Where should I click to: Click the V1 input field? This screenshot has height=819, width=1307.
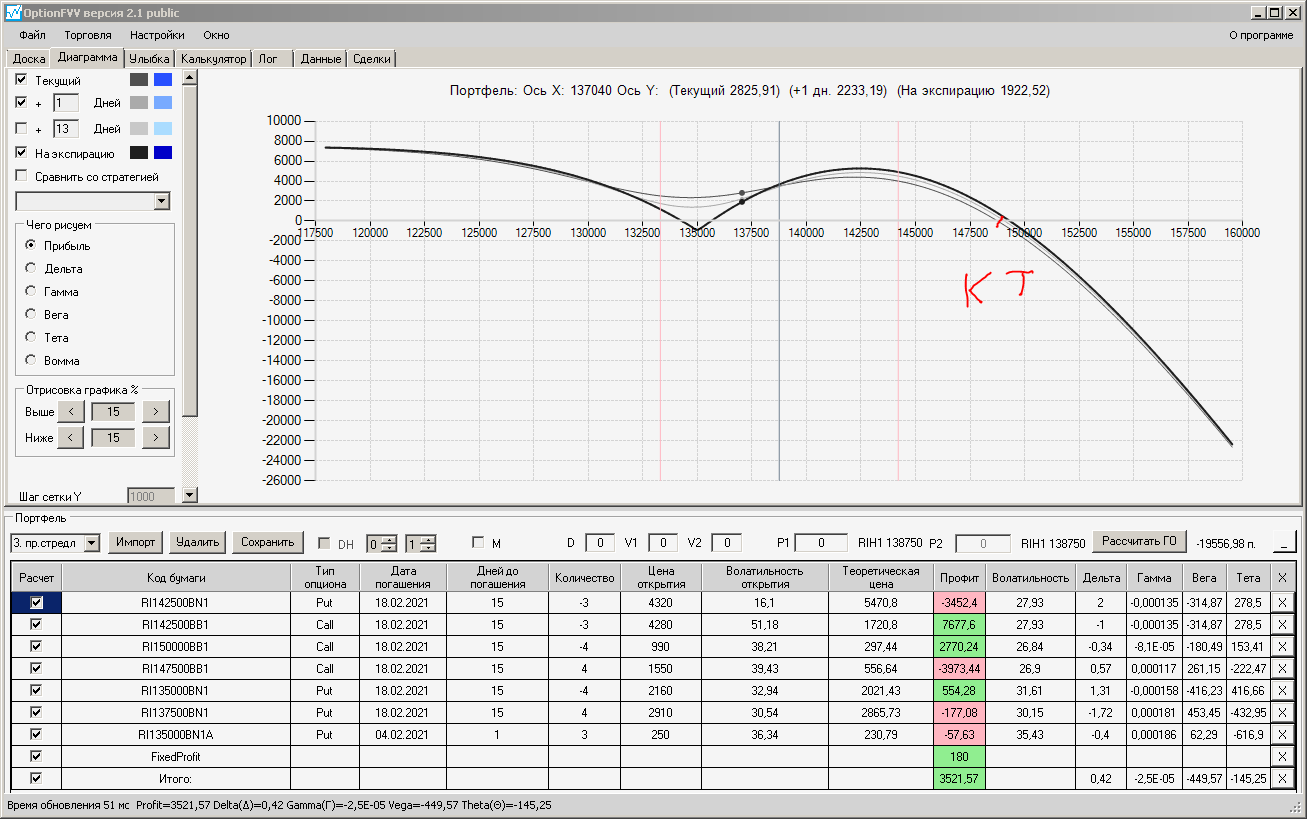[x=663, y=543]
